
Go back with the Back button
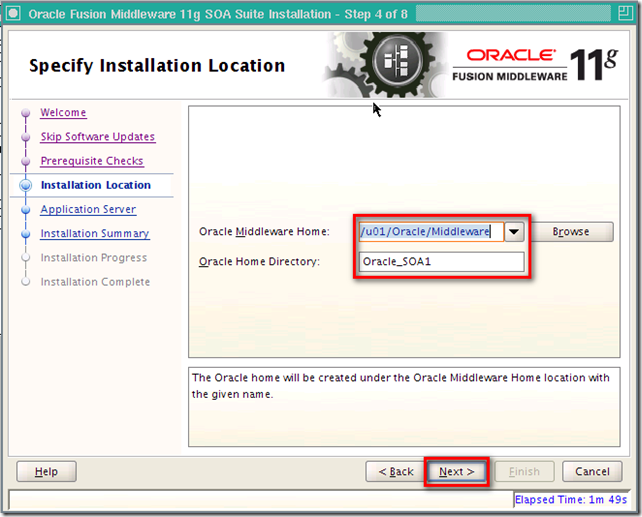tap(396, 472)
